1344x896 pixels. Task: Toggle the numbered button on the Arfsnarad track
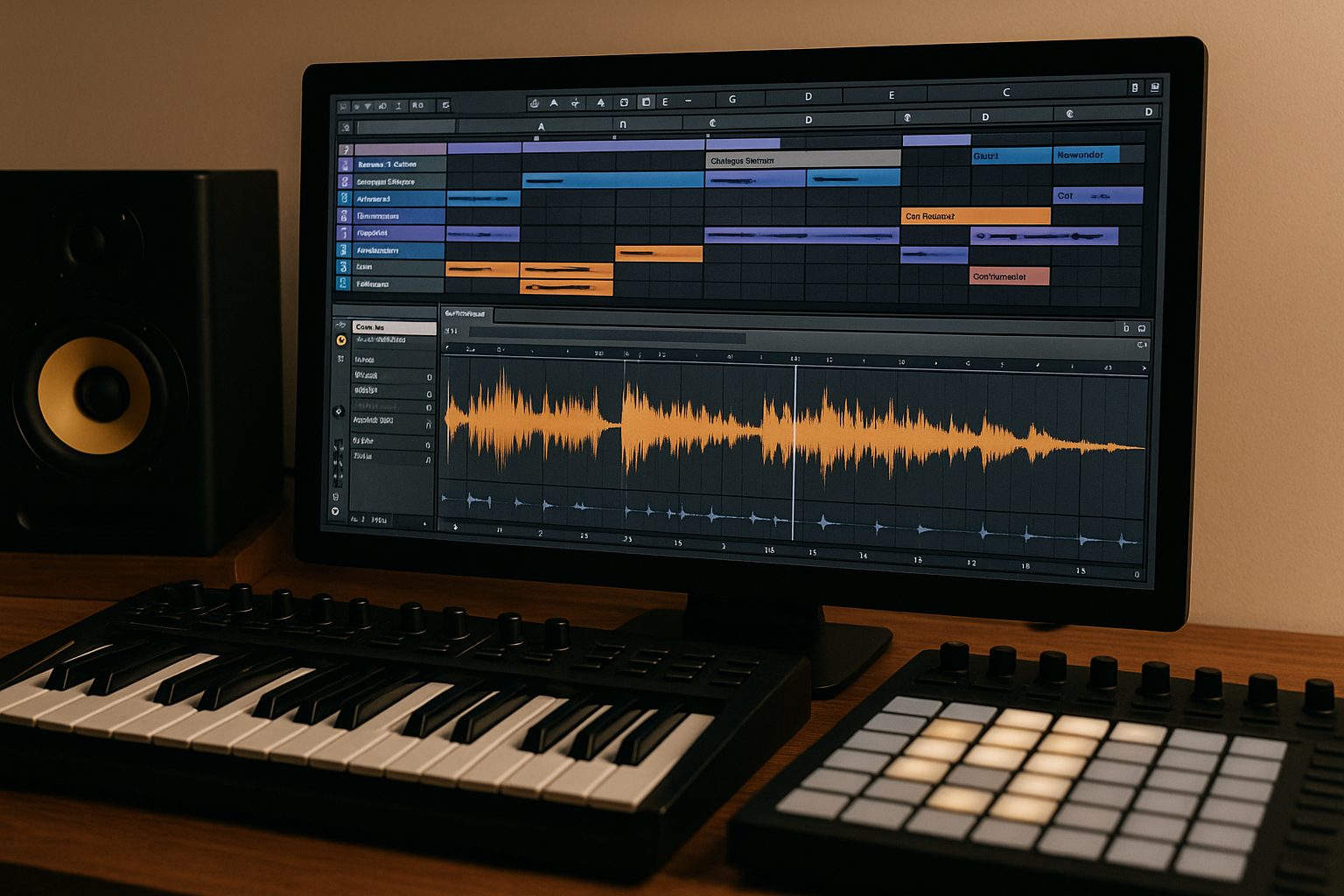point(345,199)
